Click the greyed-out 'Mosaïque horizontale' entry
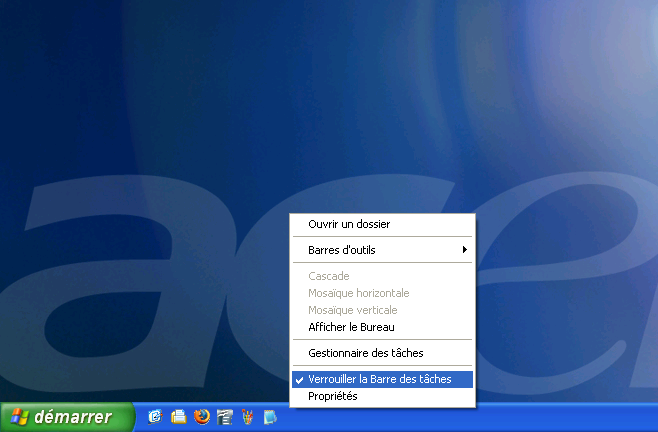Viewport: 658px width, 432px height. [382, 293]
